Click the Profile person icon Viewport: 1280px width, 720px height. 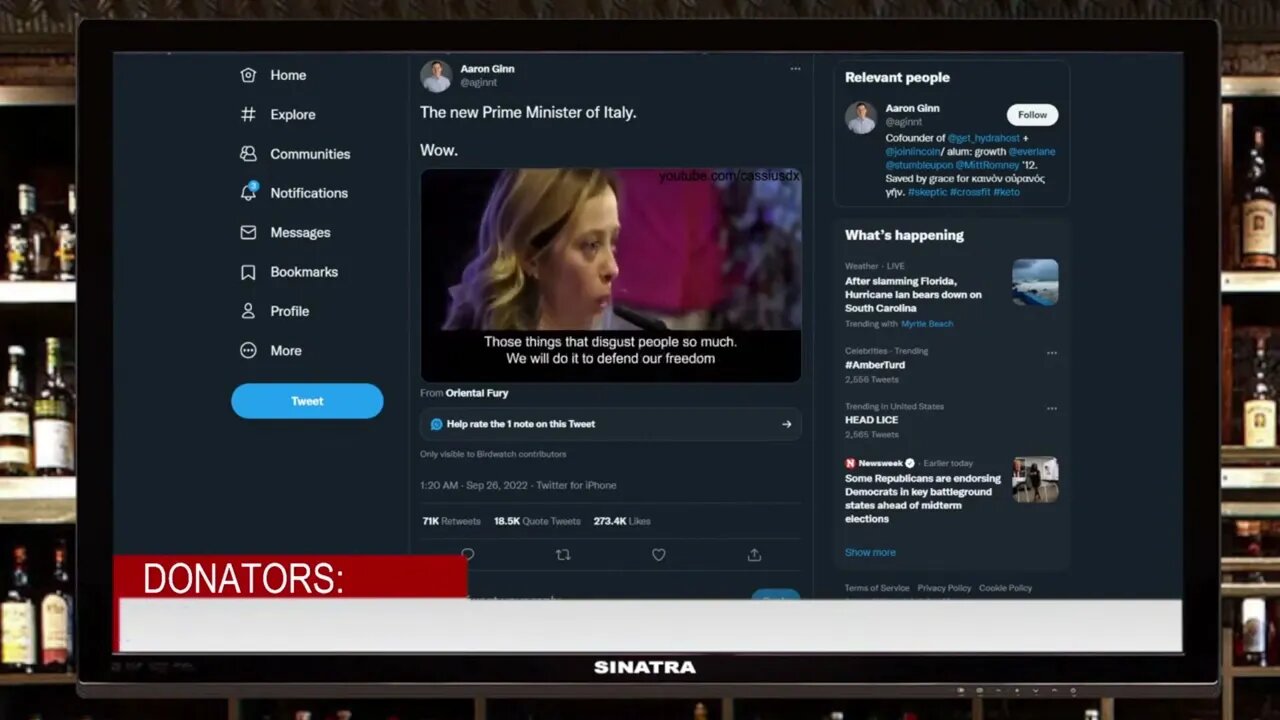248,311
